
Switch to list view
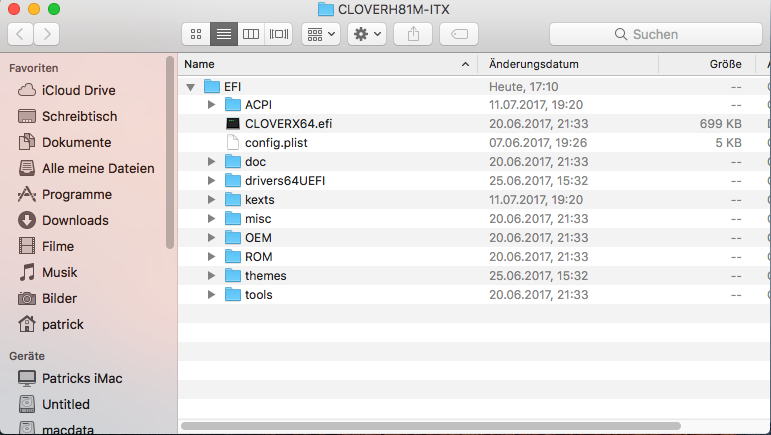click(224, 34)
